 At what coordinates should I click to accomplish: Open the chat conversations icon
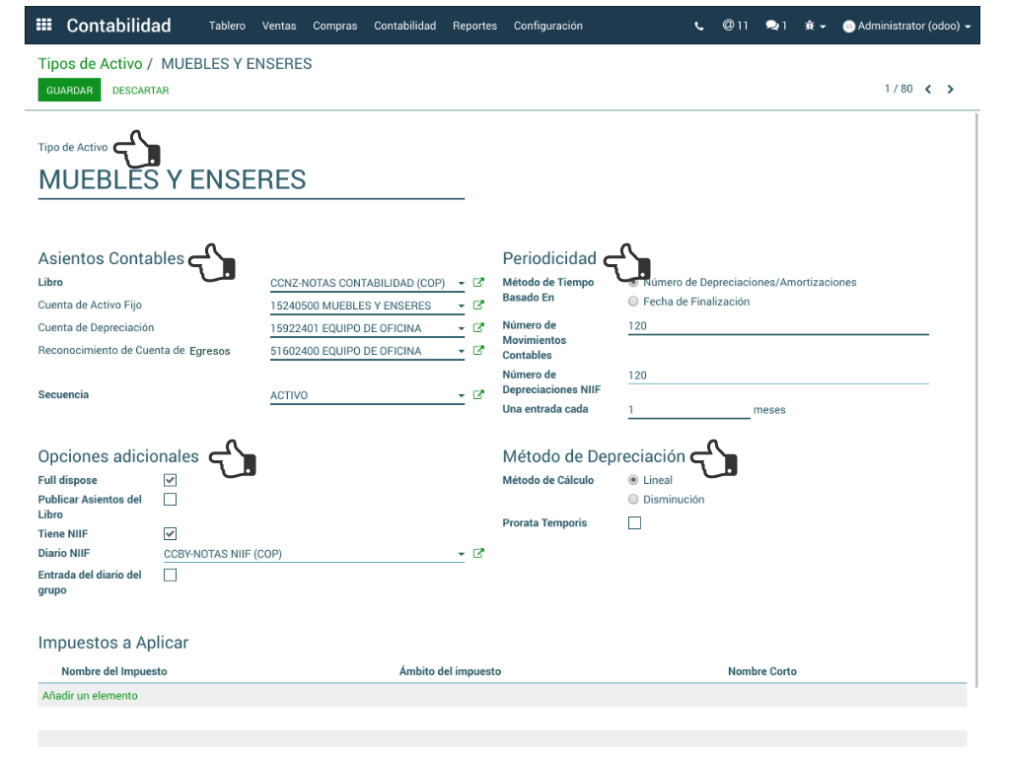click(776, 26)
